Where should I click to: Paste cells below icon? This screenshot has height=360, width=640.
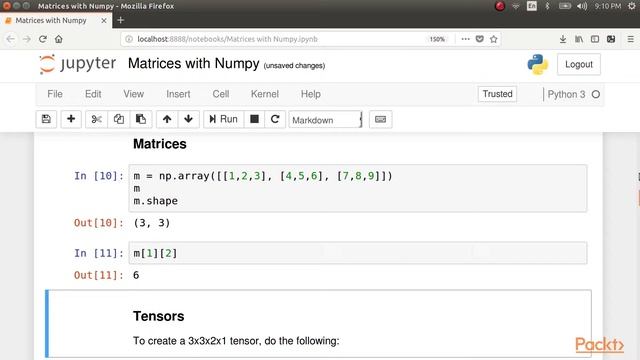(x=141, y=119)
